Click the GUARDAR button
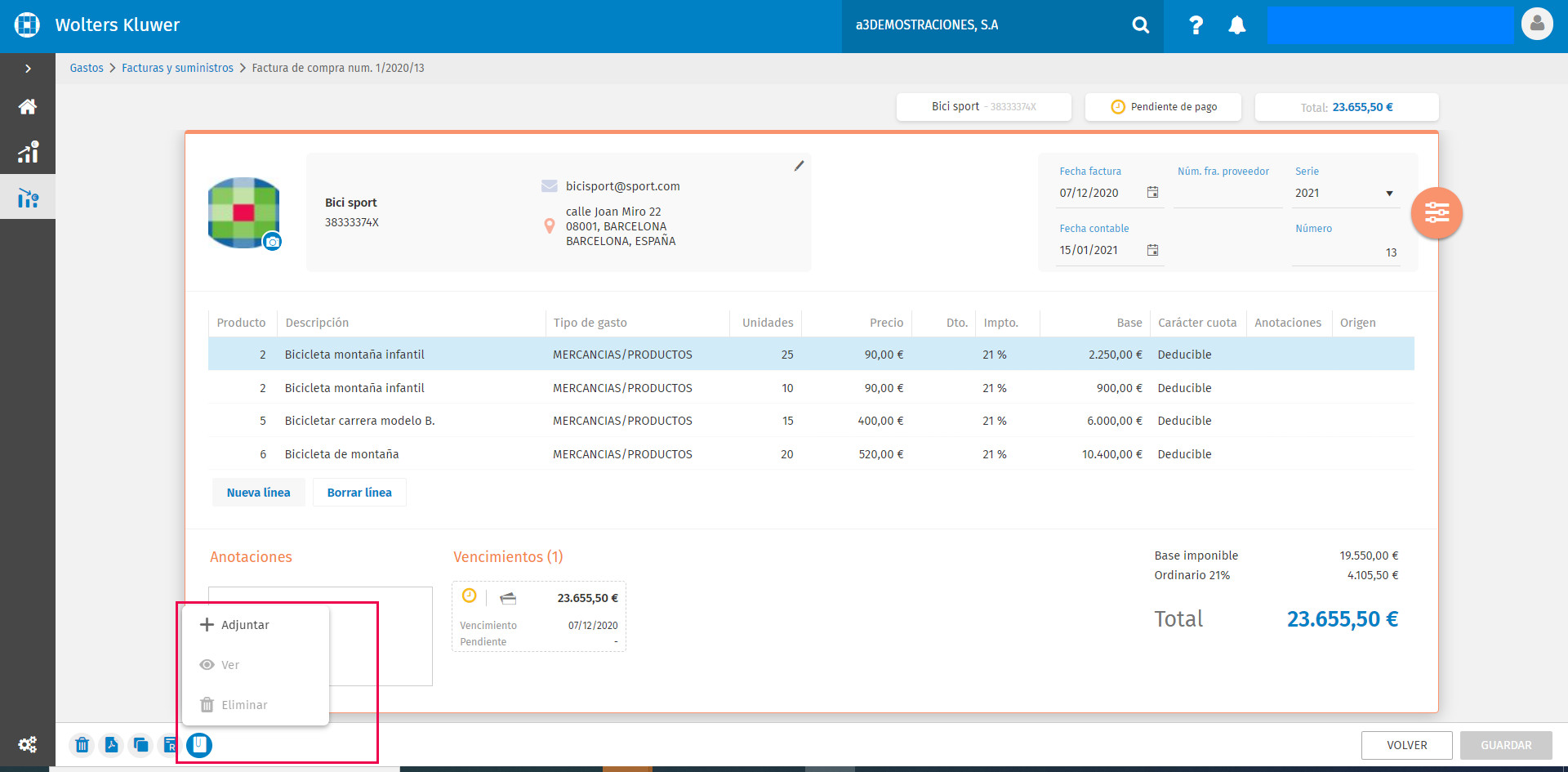 (x=1506, y=745)
